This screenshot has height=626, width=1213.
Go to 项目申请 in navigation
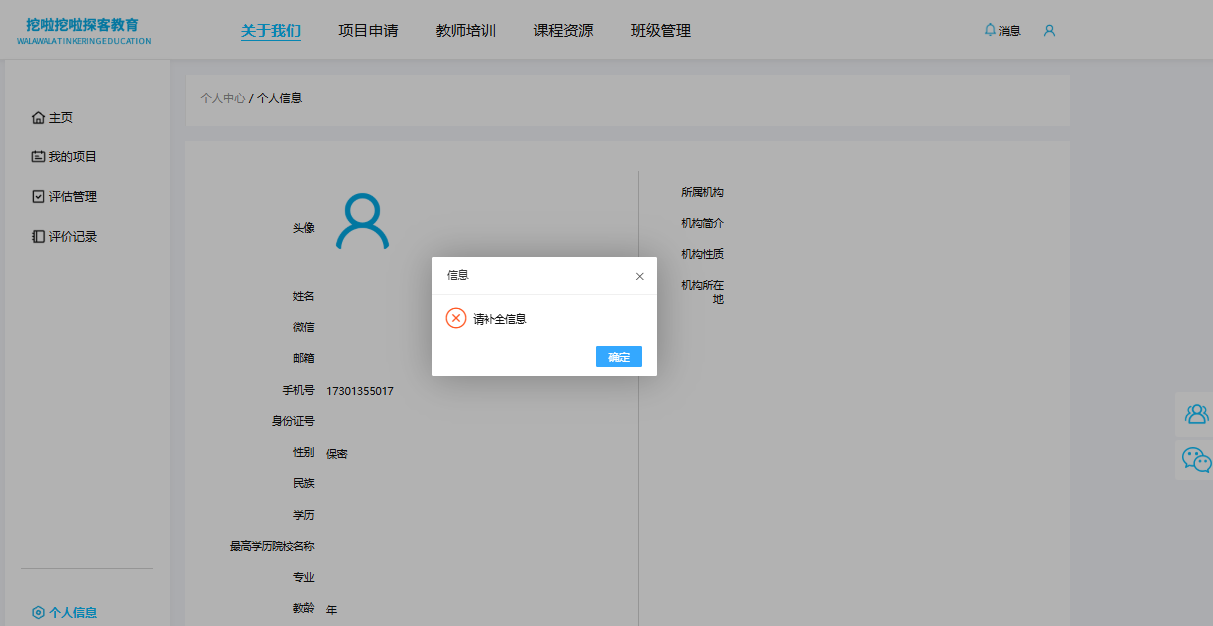pos(368,31)
